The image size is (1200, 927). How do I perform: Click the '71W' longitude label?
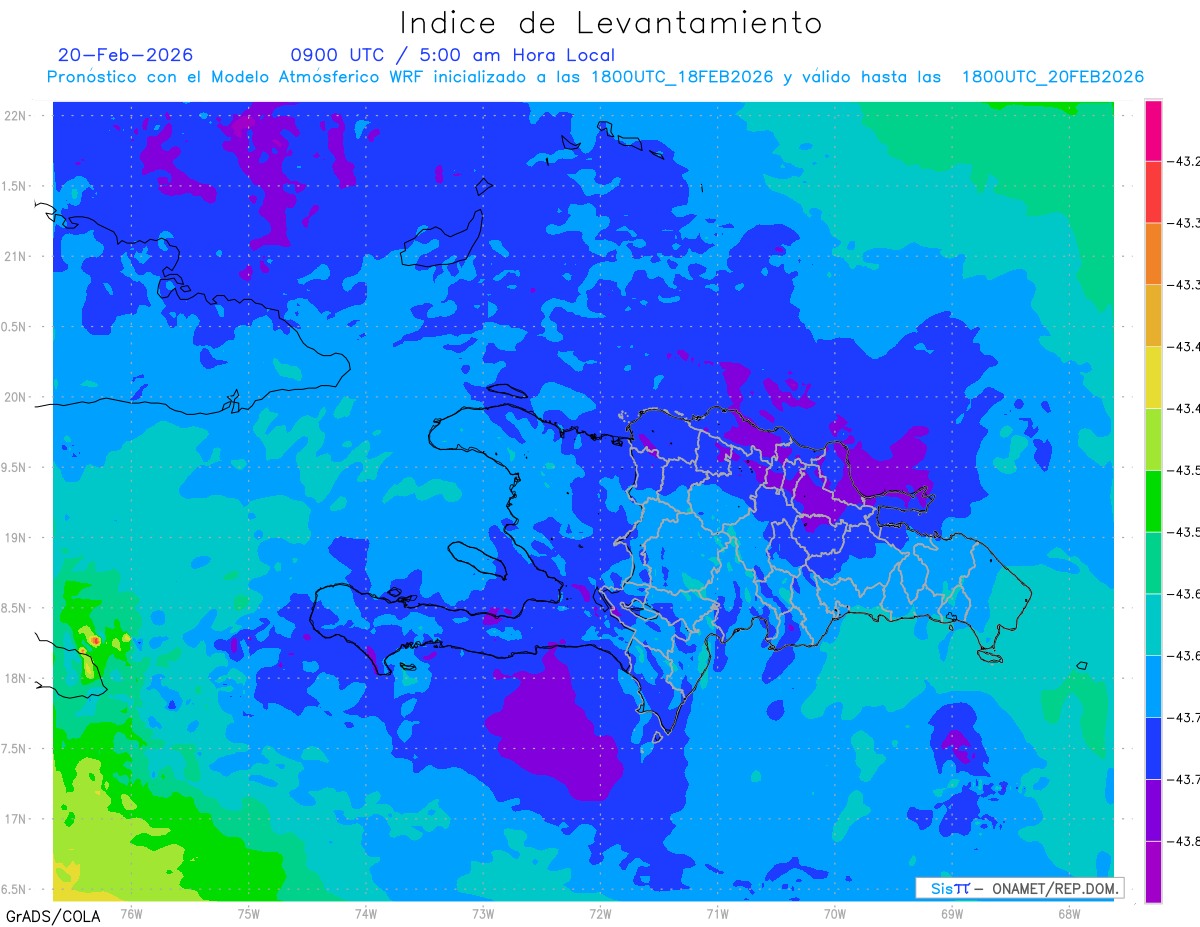coord(717,913)
